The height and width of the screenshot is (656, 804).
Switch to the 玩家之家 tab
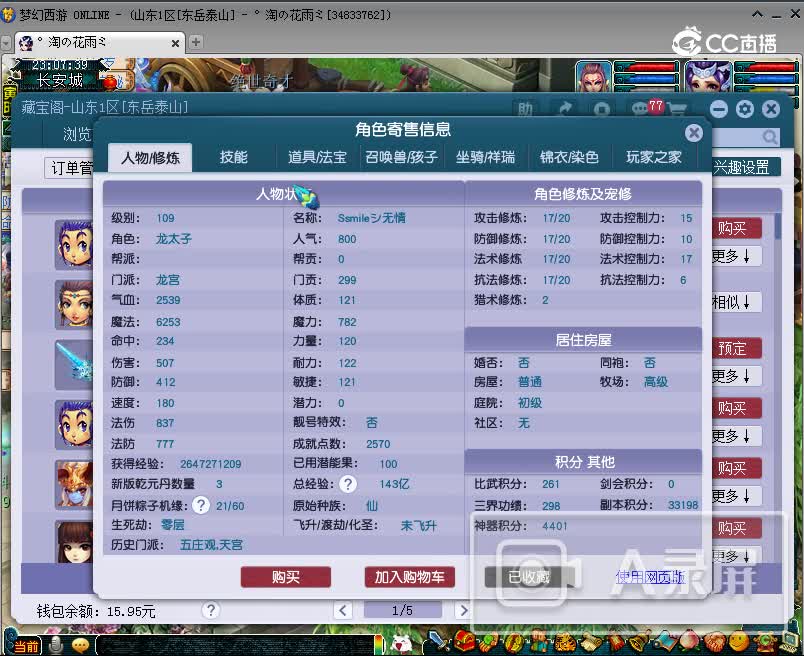654,157
